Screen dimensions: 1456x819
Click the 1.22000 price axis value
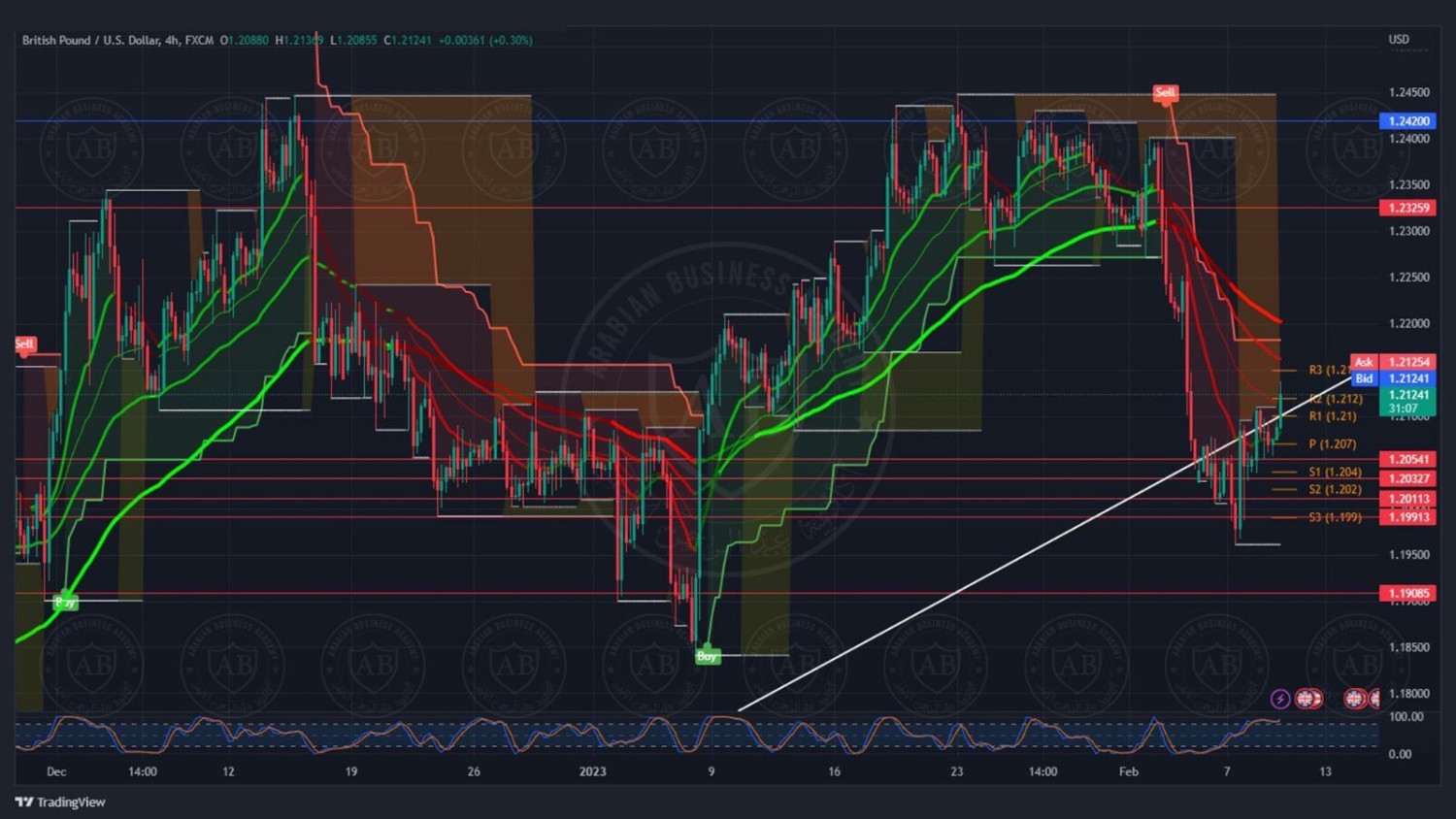pos(1408,323)
